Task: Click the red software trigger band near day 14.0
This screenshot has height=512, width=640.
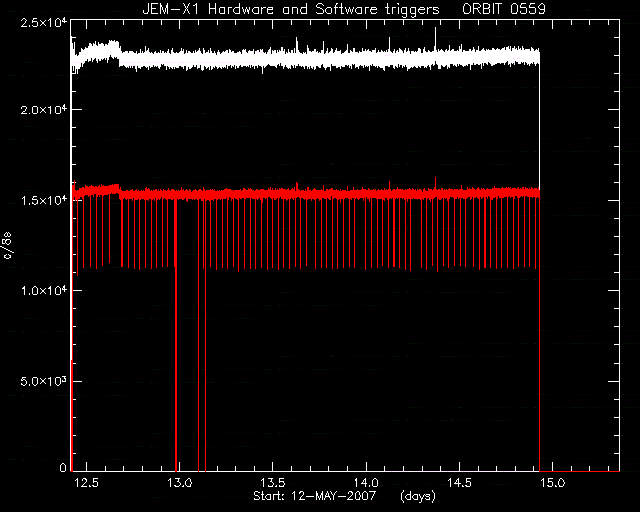Action: 366,194
